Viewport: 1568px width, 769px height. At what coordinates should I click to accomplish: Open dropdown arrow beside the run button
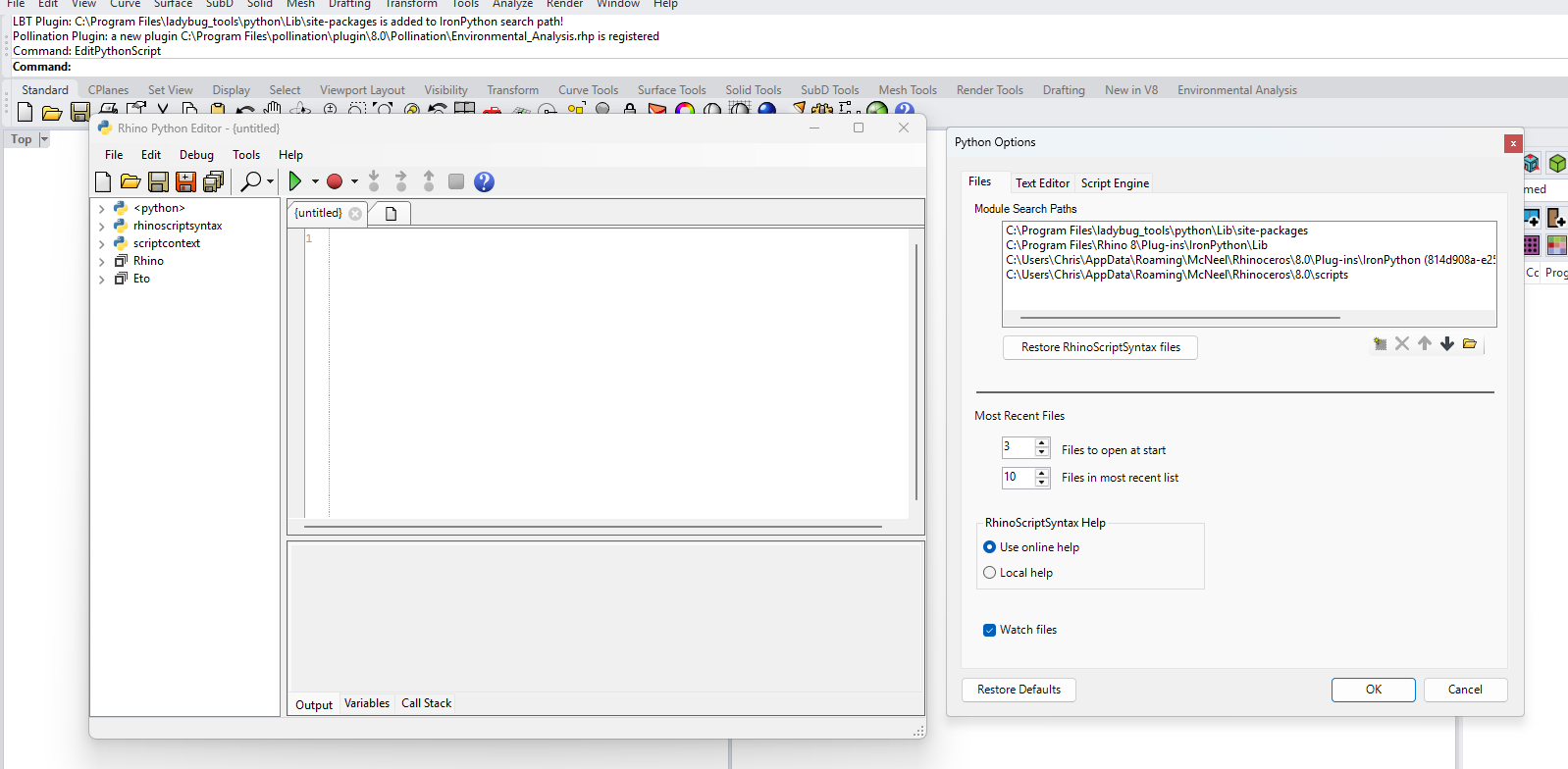tap(315, 181)
